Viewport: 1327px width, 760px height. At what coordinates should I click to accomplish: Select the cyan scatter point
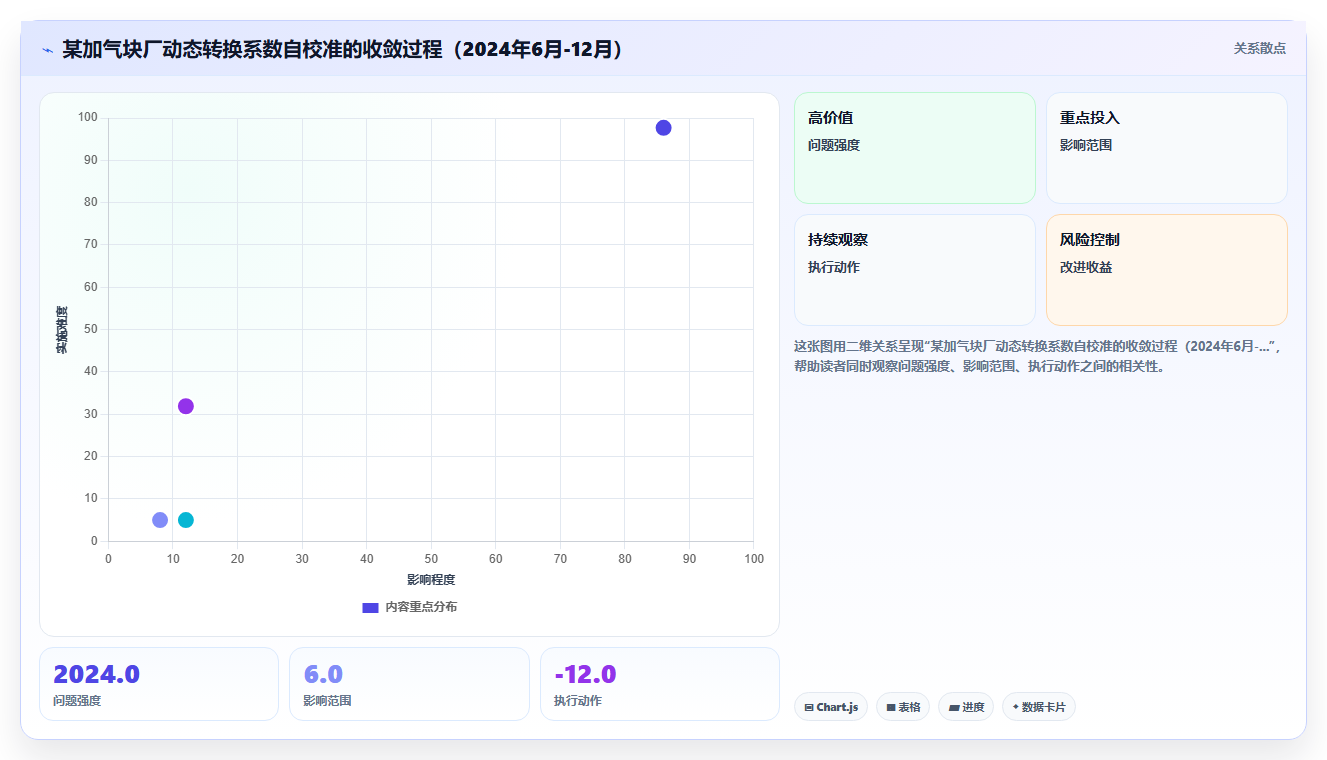(185, 520)
